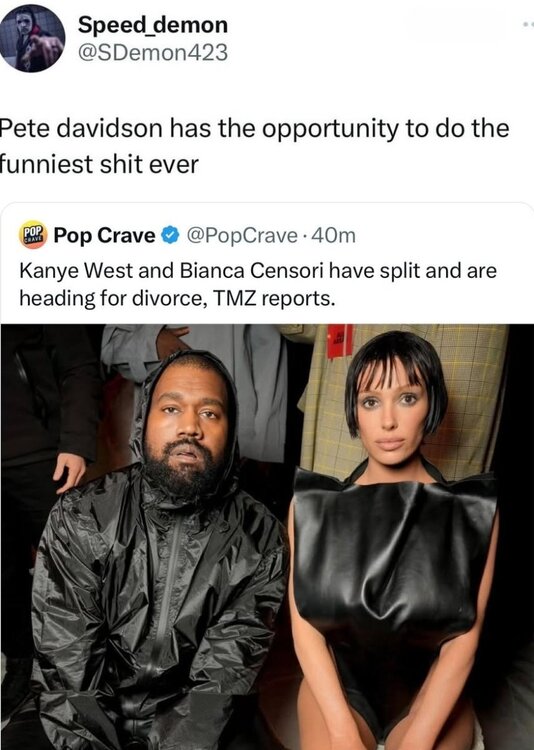Viewport: 534px width, 750px height.
Task: Click the Pop Crave account name
Action: 104,235
